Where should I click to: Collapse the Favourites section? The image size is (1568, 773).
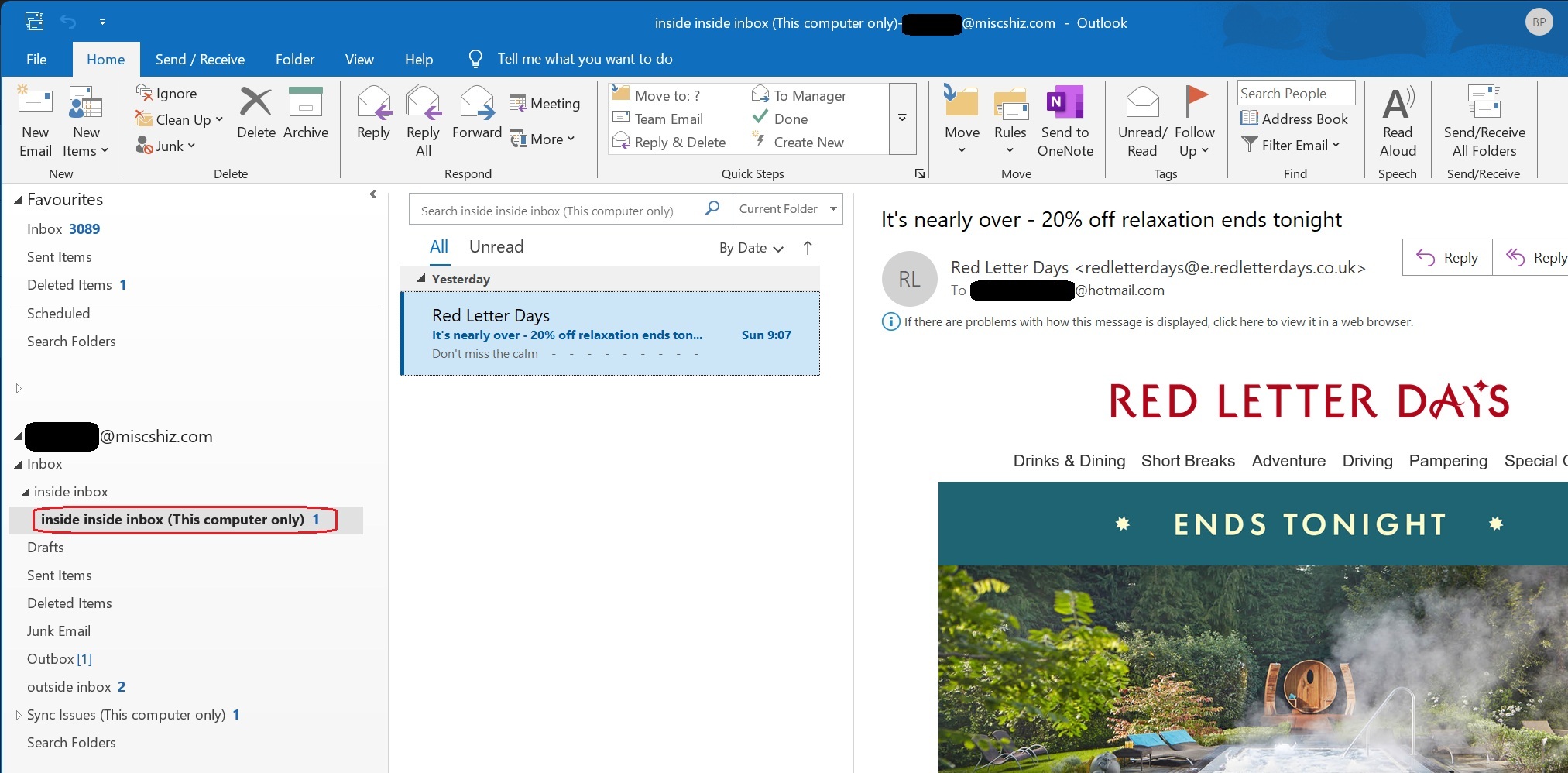19,200
